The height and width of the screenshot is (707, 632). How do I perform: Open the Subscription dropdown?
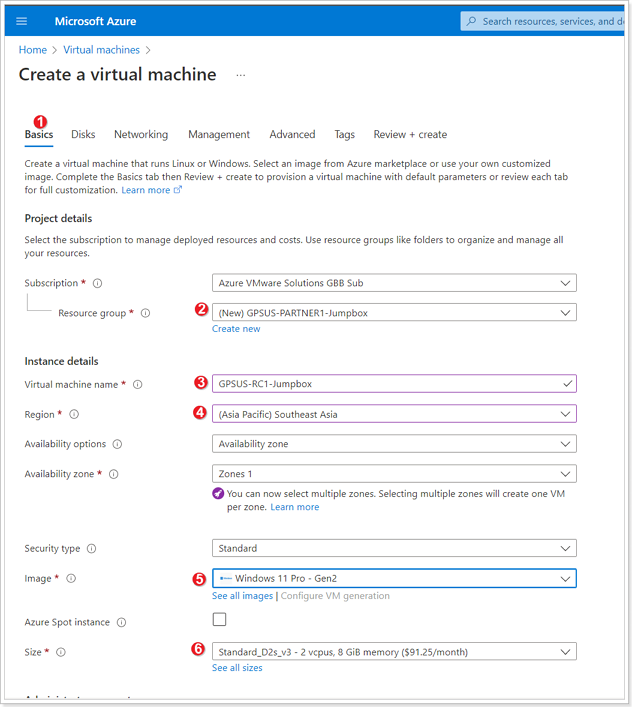coord(394,283)
